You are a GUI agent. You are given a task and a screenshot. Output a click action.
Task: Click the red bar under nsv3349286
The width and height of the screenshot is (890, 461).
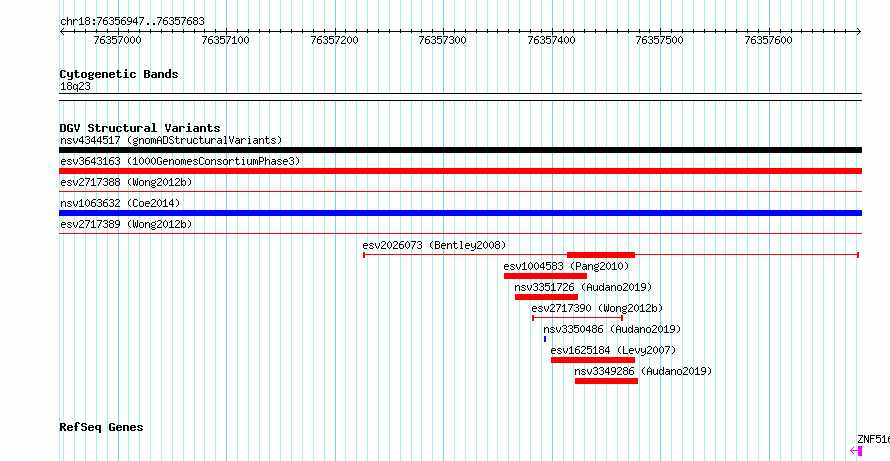point(606,381)
